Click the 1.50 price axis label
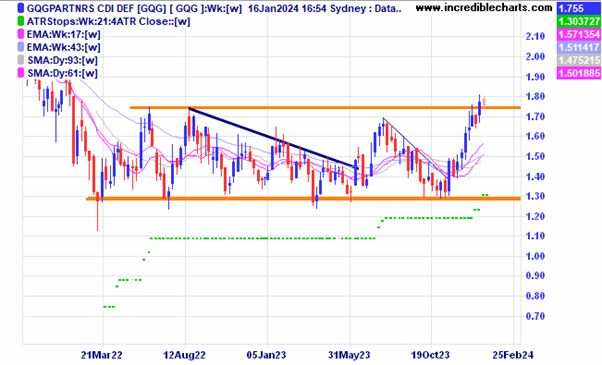Viewport: 602px width, 365px height. (x=535, y=157)
